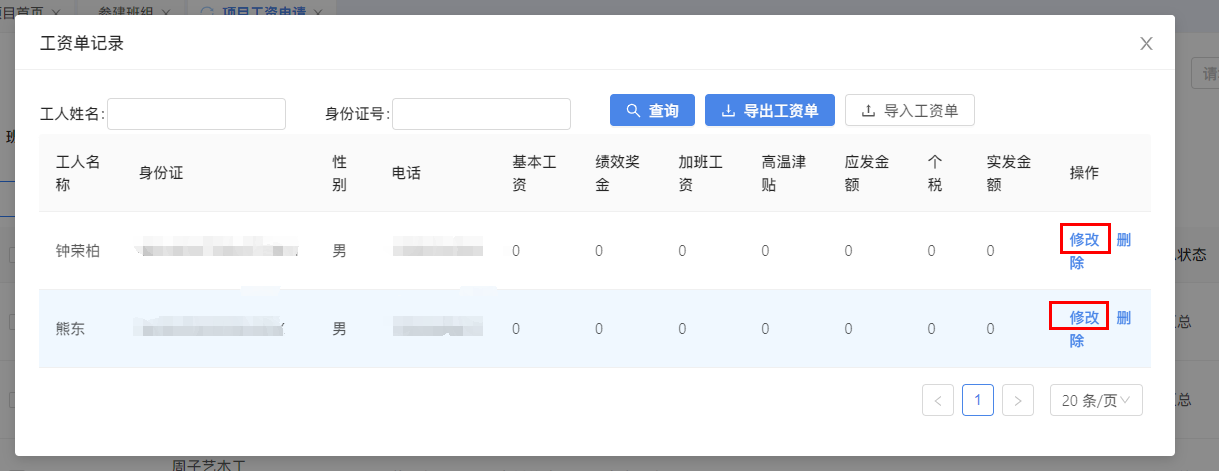The image size is (1219, 471).
Task: Click the 查询 search button
Action: [652, 111]
